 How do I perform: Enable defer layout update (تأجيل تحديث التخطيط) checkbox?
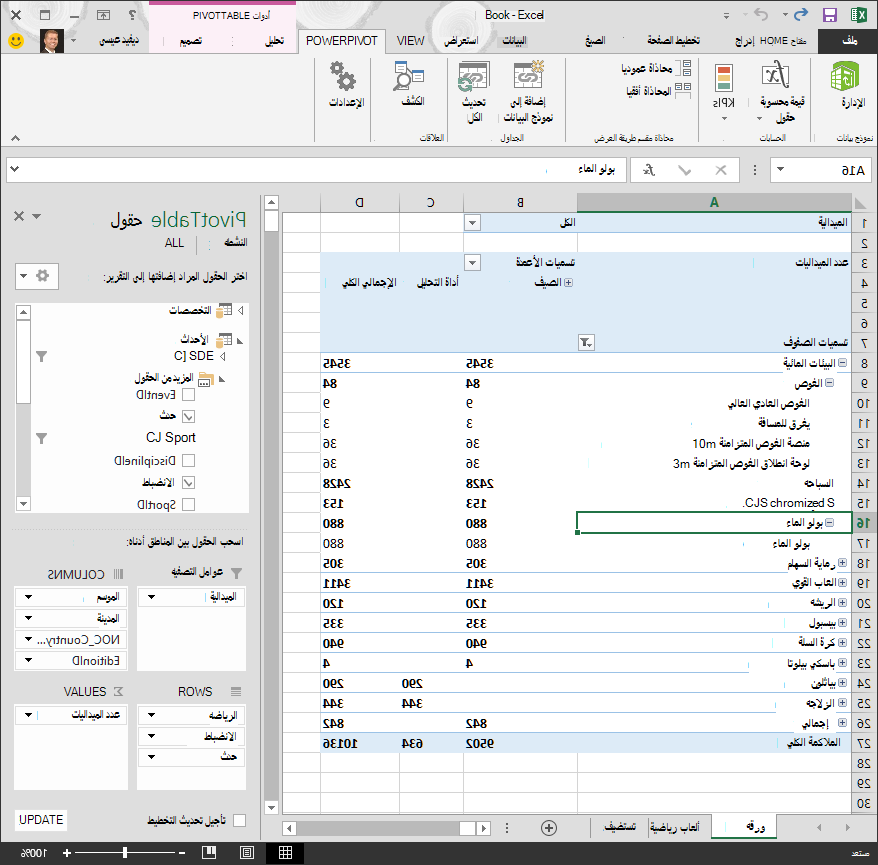click(240, 820)
